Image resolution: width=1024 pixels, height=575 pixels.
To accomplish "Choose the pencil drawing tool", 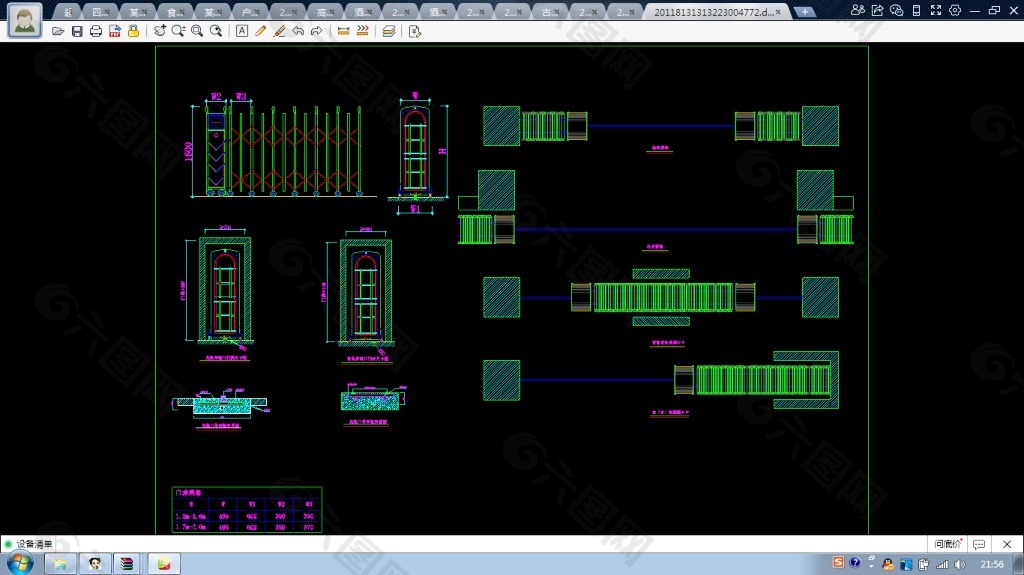I will click(261, 31).
